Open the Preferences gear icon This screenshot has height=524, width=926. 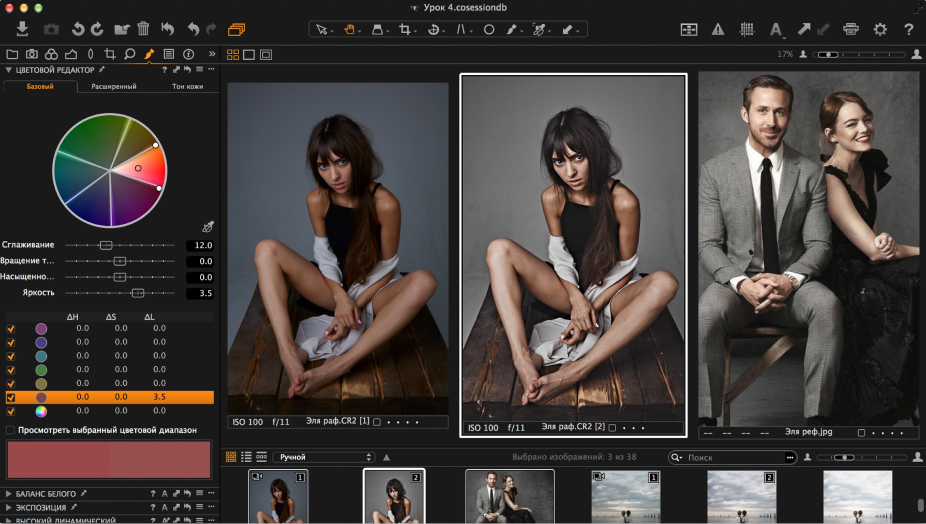(880, 29)
